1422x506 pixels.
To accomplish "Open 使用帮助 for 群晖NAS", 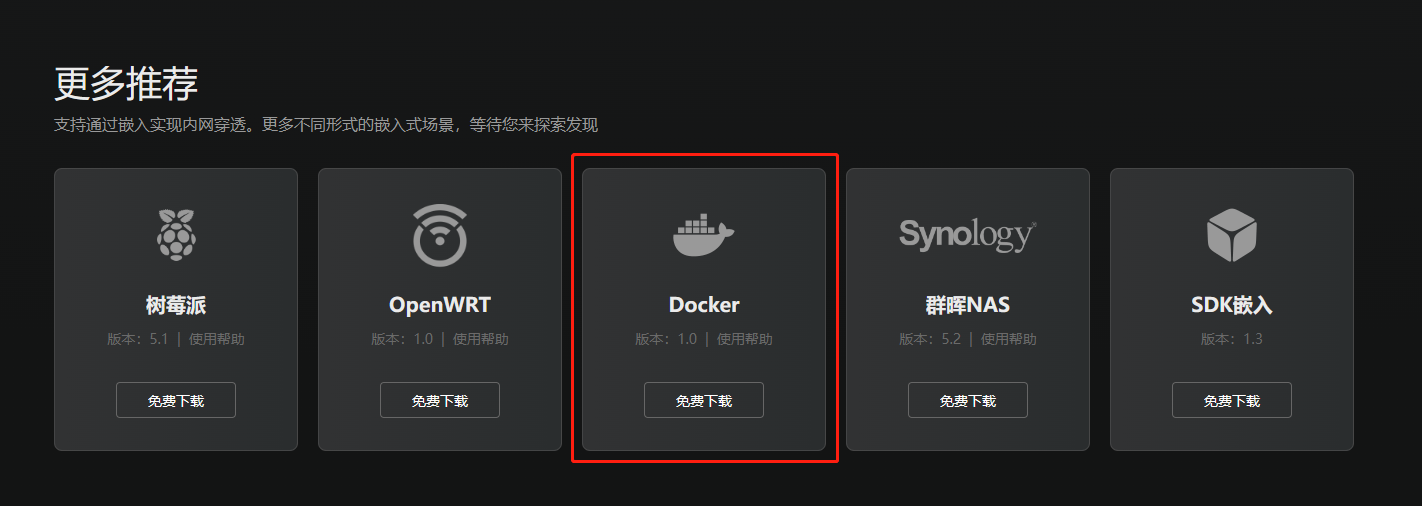I will (1009, 339).
